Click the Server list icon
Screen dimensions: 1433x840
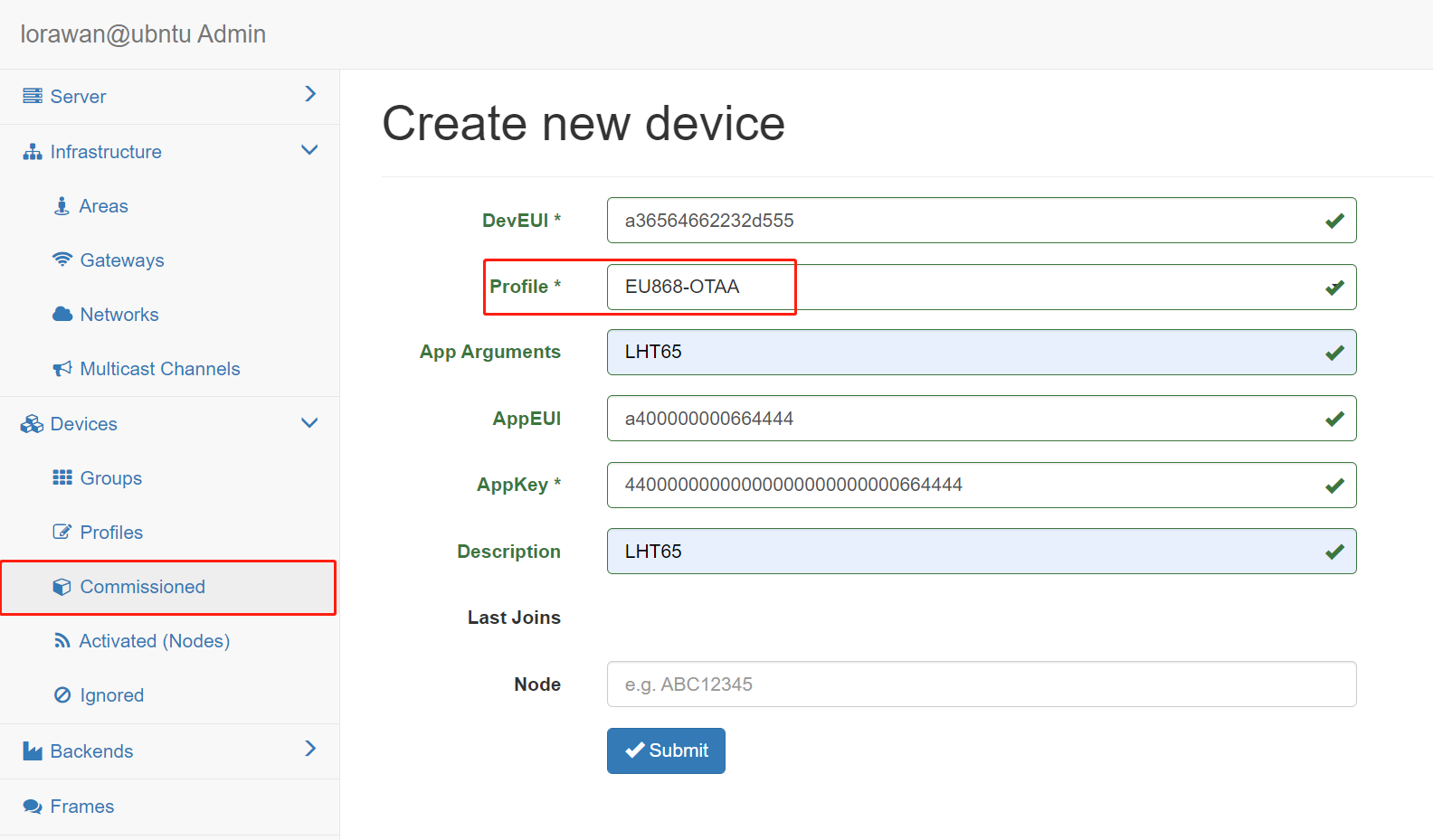[33, 96]
